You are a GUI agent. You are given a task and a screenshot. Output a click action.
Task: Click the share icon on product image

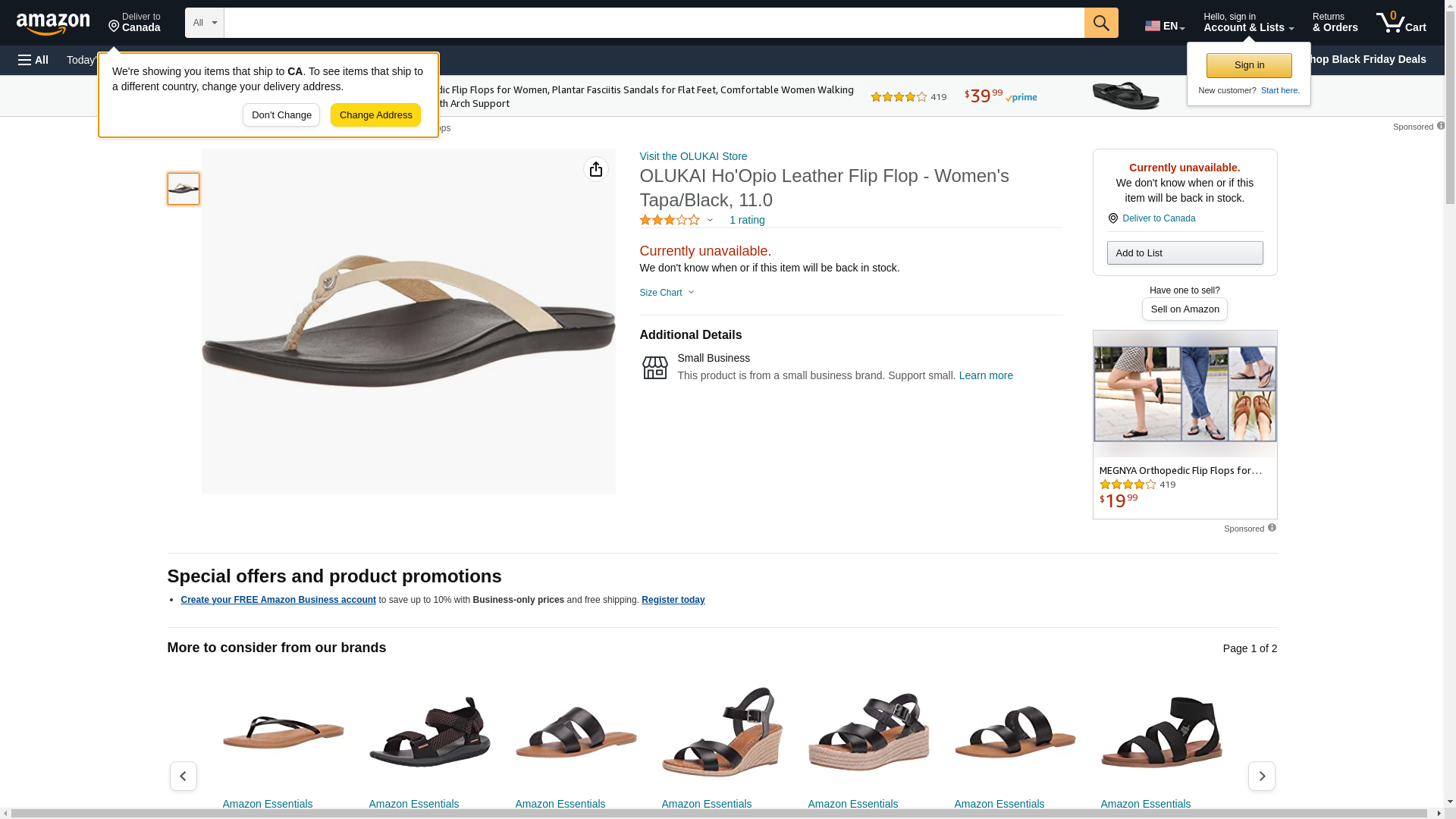[595, 169]
